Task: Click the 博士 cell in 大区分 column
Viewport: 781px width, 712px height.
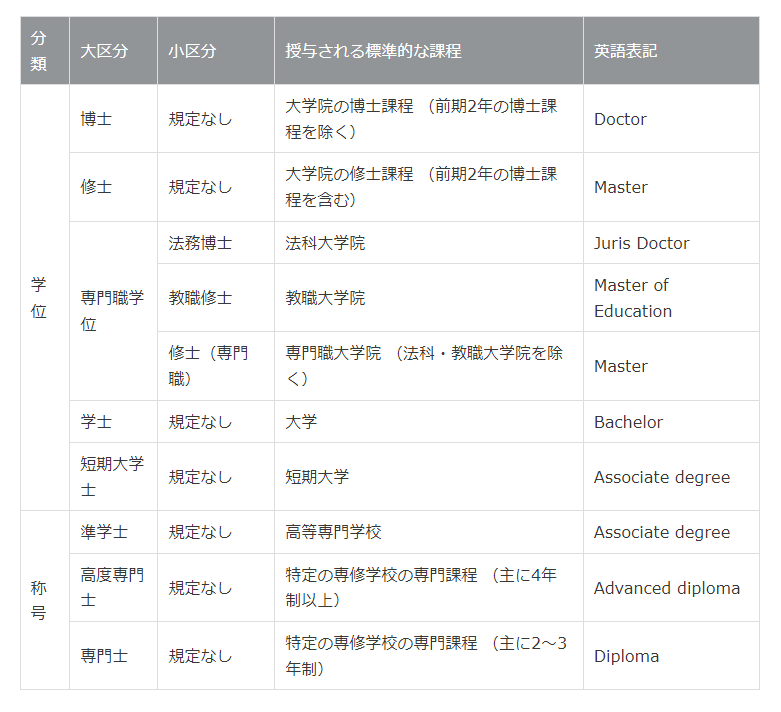Action: click(x=96, y=119)
